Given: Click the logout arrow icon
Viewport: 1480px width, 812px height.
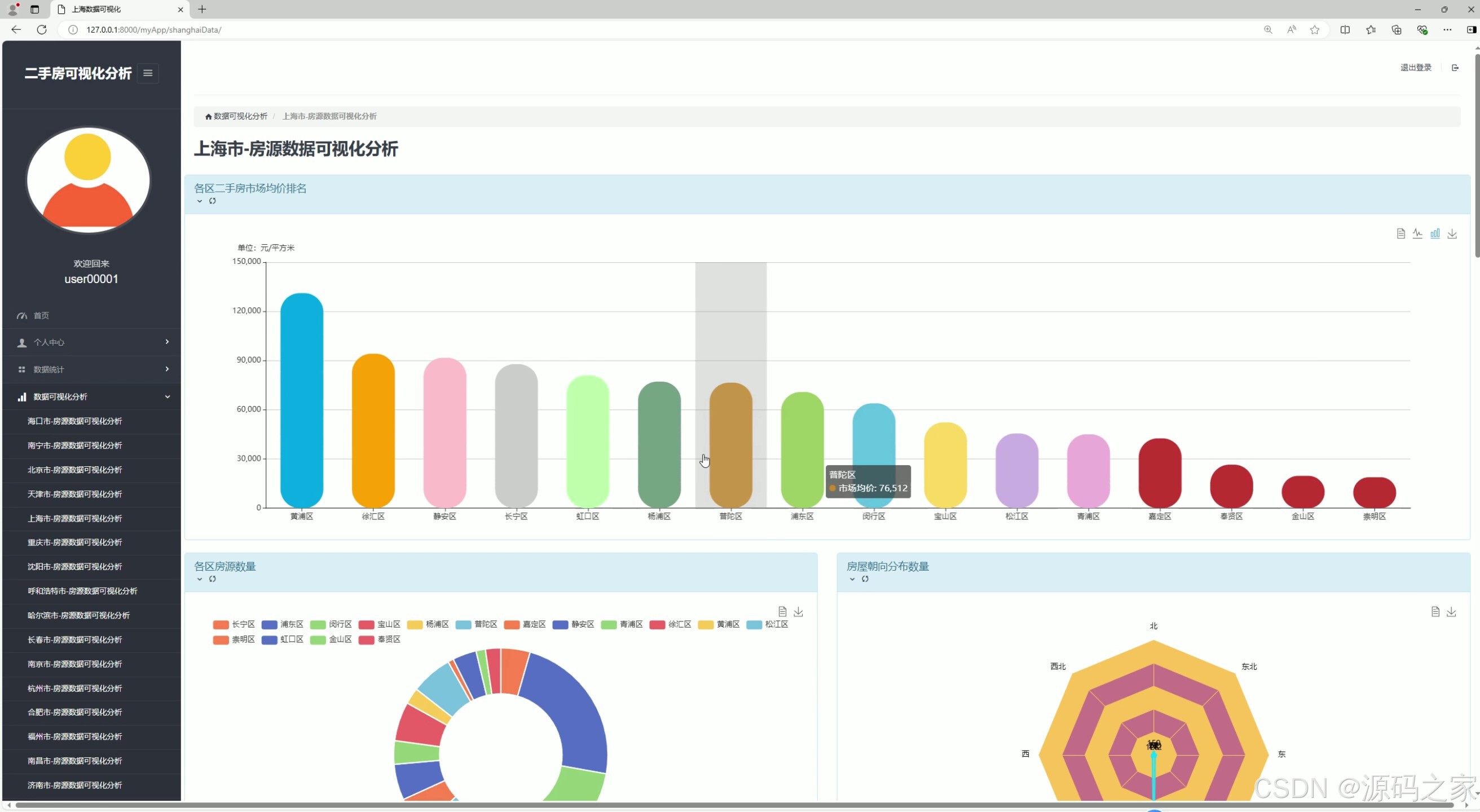Looking at the screenshot, I should [x=1455, y=68].
